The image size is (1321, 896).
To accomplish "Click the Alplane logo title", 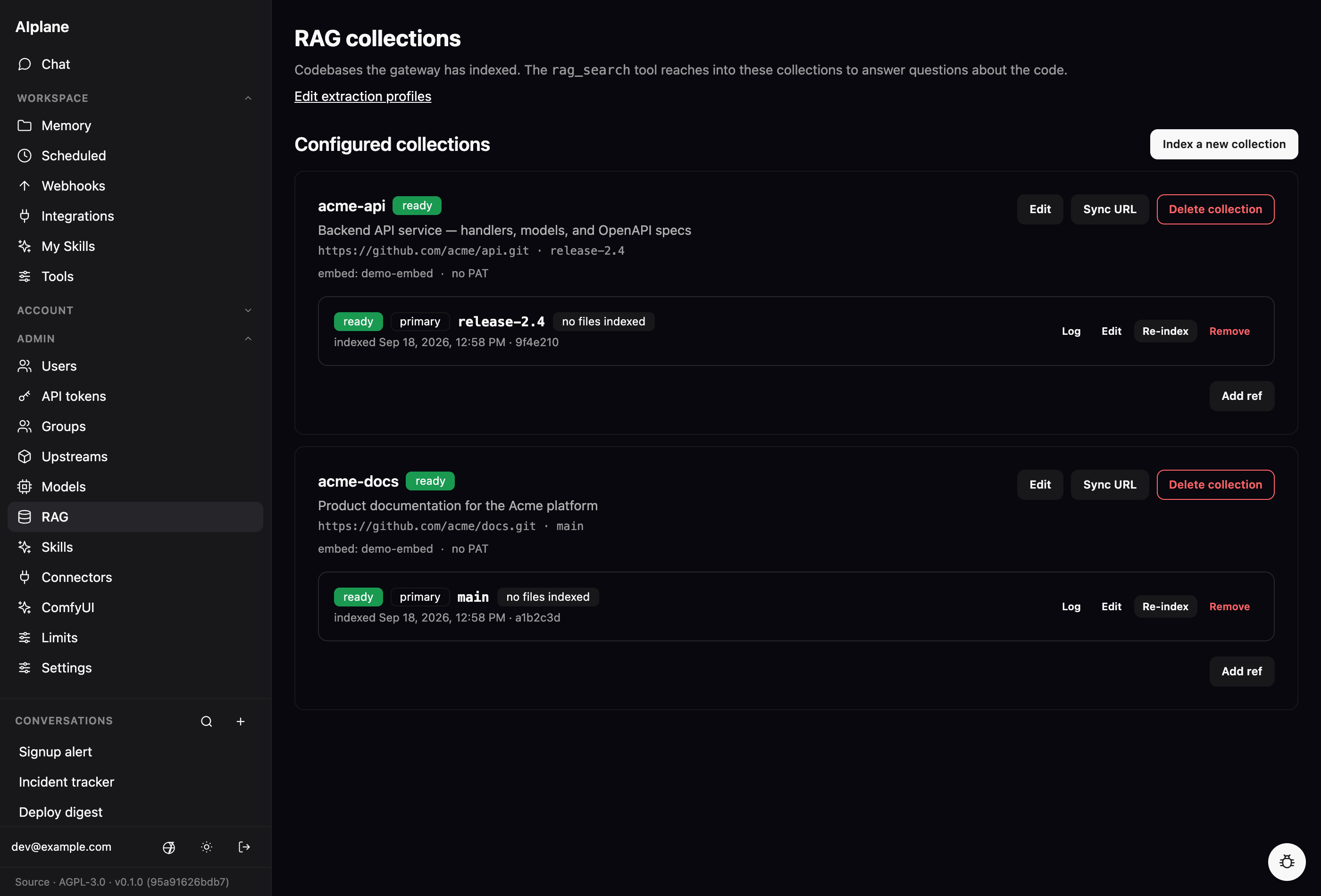I will 42,27.
